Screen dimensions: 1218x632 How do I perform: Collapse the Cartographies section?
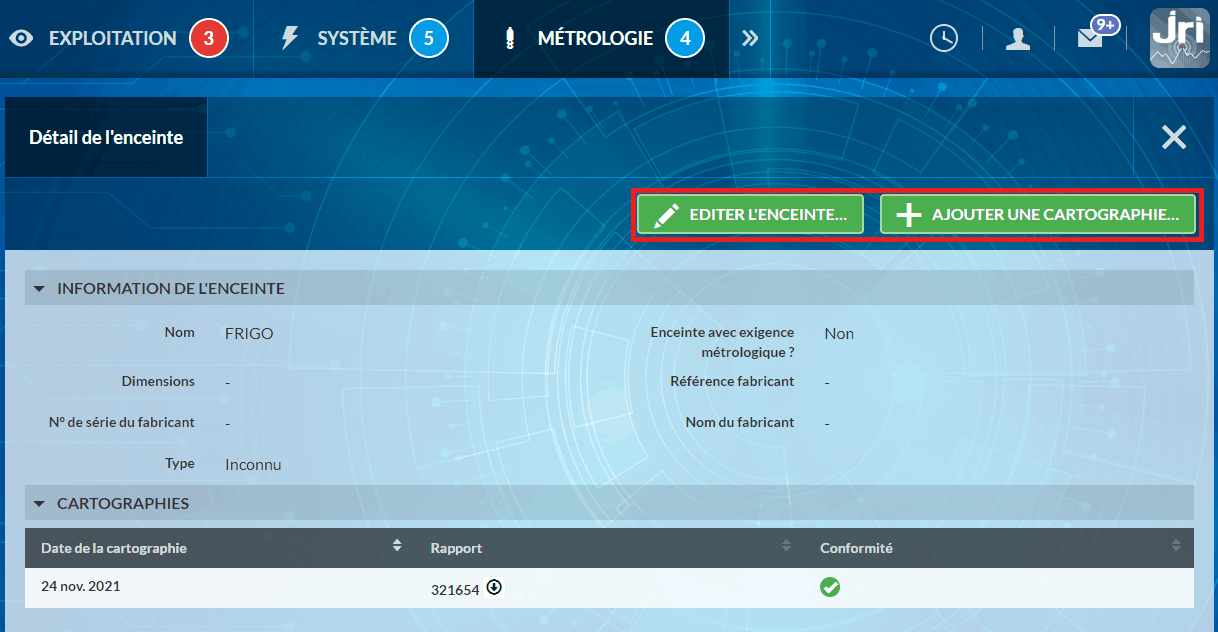39,504
